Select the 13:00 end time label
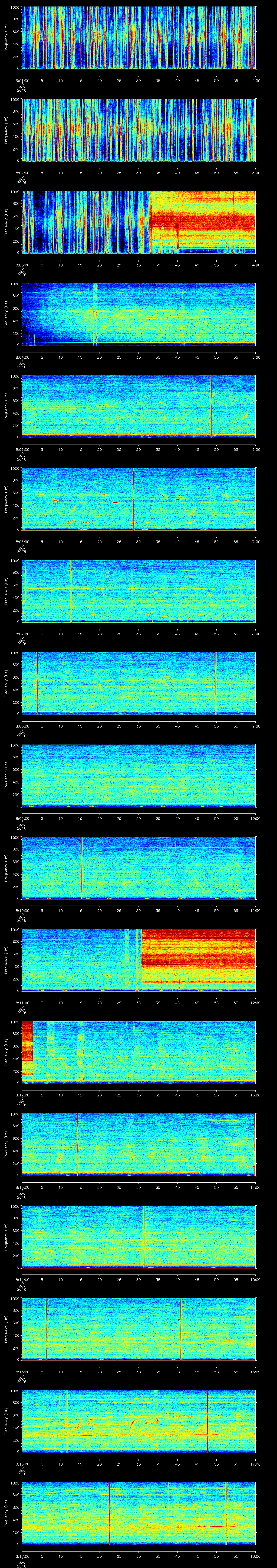Image resolution: width=277 pixels, height=1568 pixels. coord(255,1095)
